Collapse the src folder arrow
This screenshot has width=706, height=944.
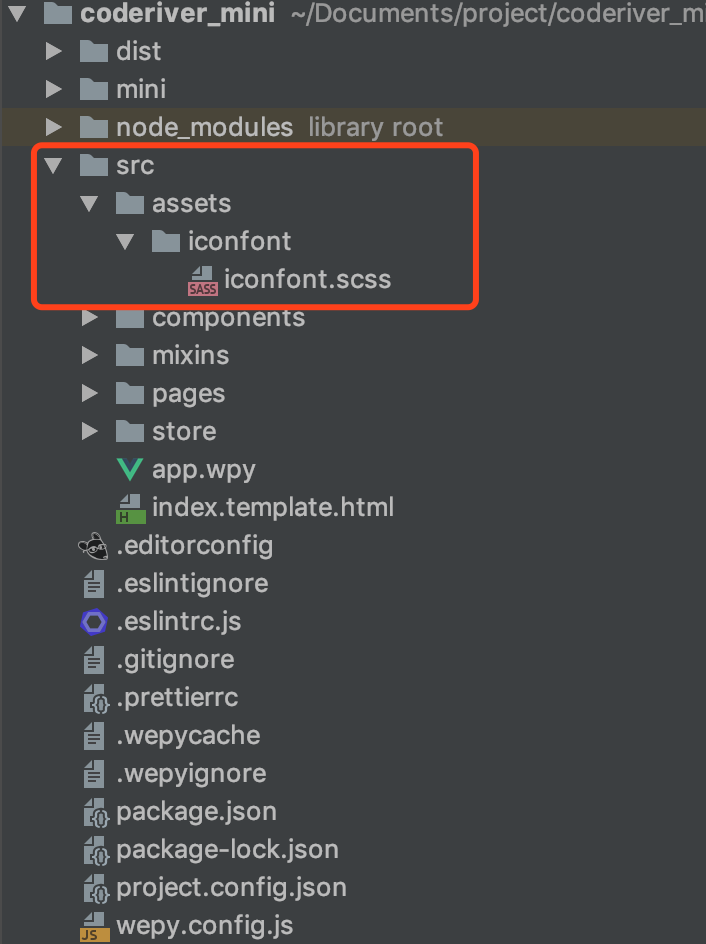[54, 165]
